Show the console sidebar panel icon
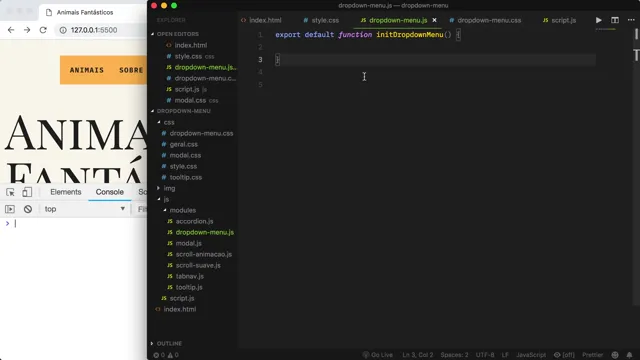This screenshot has width=640, height=360. point(10,209)
